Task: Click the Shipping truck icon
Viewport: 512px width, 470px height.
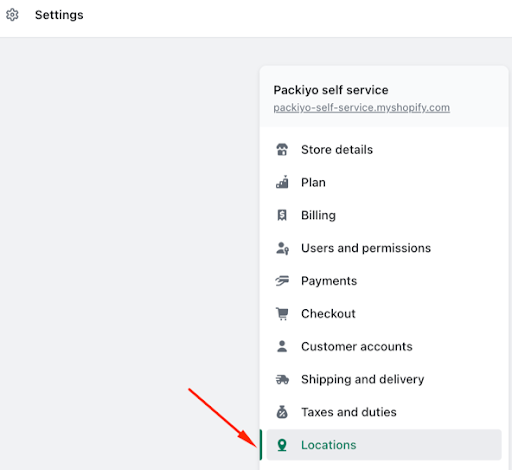Action: pos(282,379)
